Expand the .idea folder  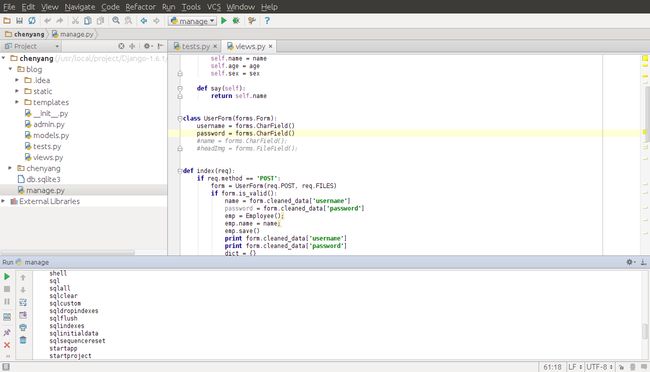[x=17, y=80]
